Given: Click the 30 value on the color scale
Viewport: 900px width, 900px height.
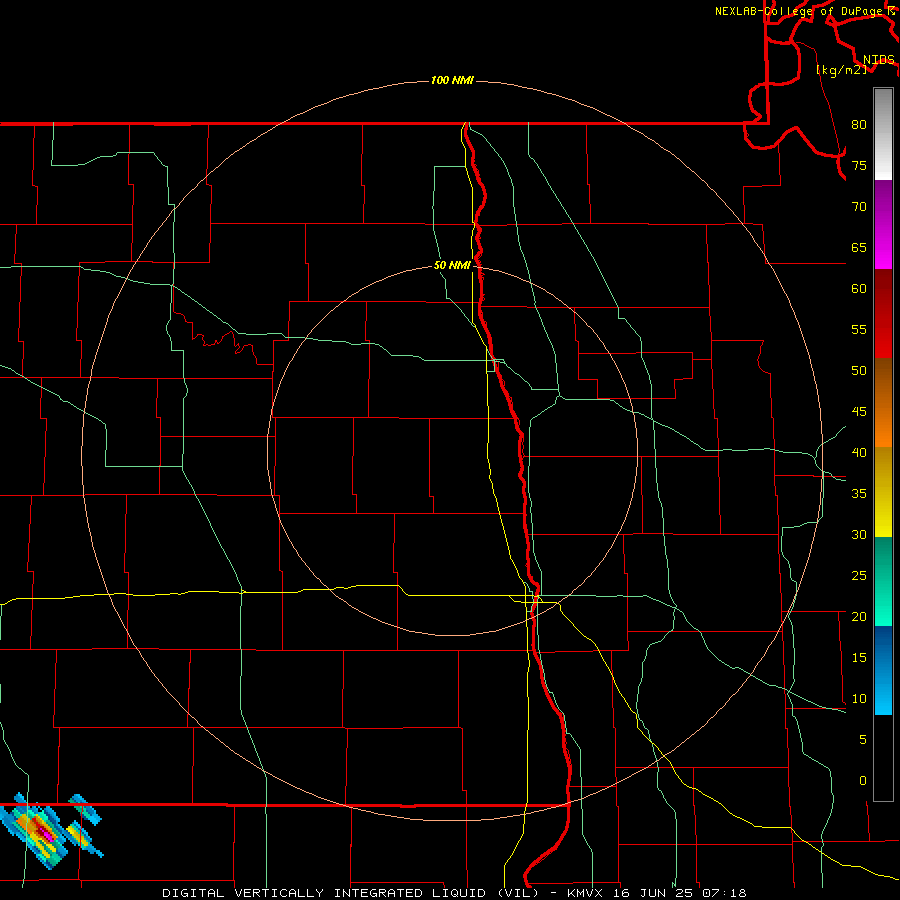Looking at the screenshot, I should coord(859,535).
